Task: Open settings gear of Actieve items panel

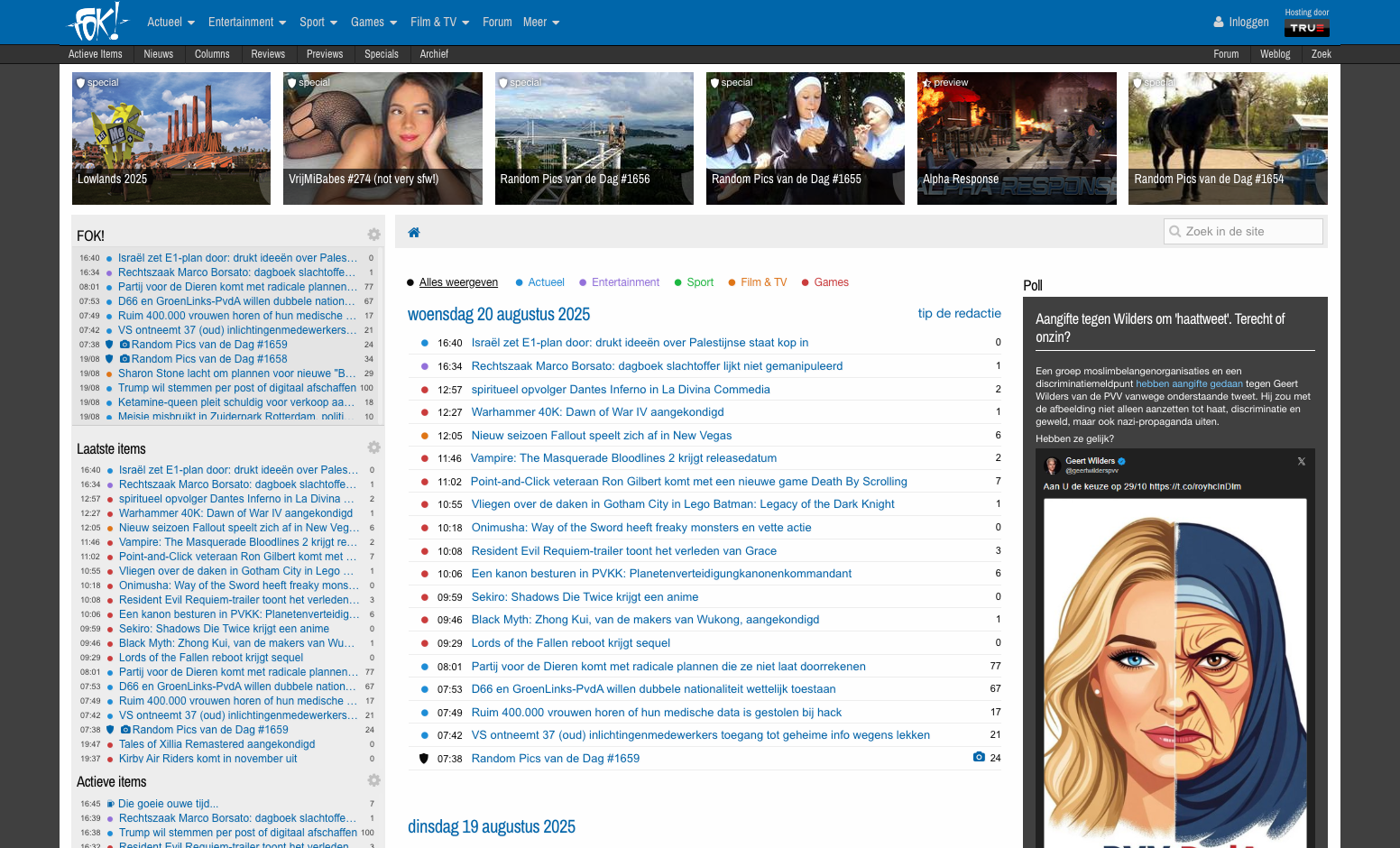Action: click(373, 780)
